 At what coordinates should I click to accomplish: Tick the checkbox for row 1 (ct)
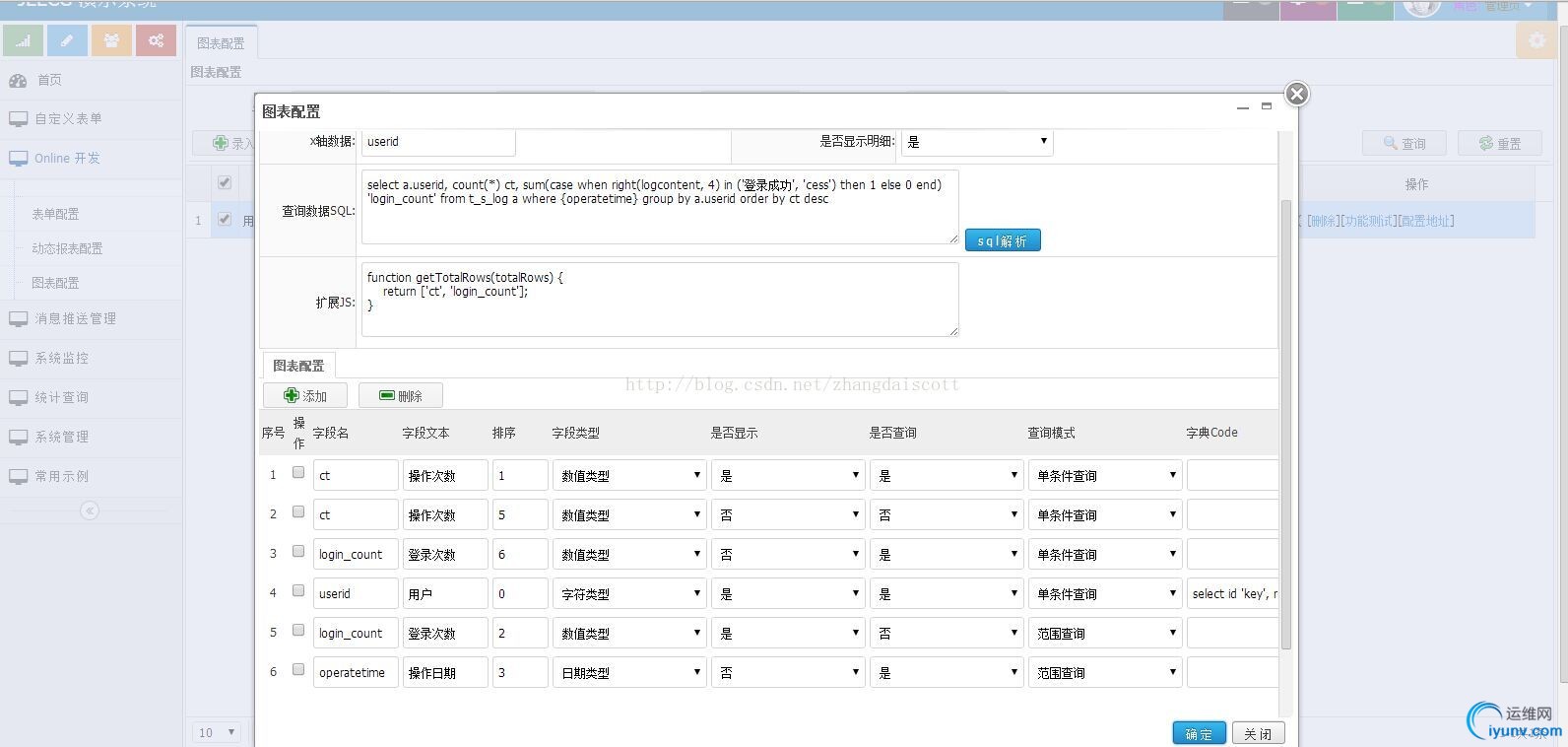click(298, 473)
